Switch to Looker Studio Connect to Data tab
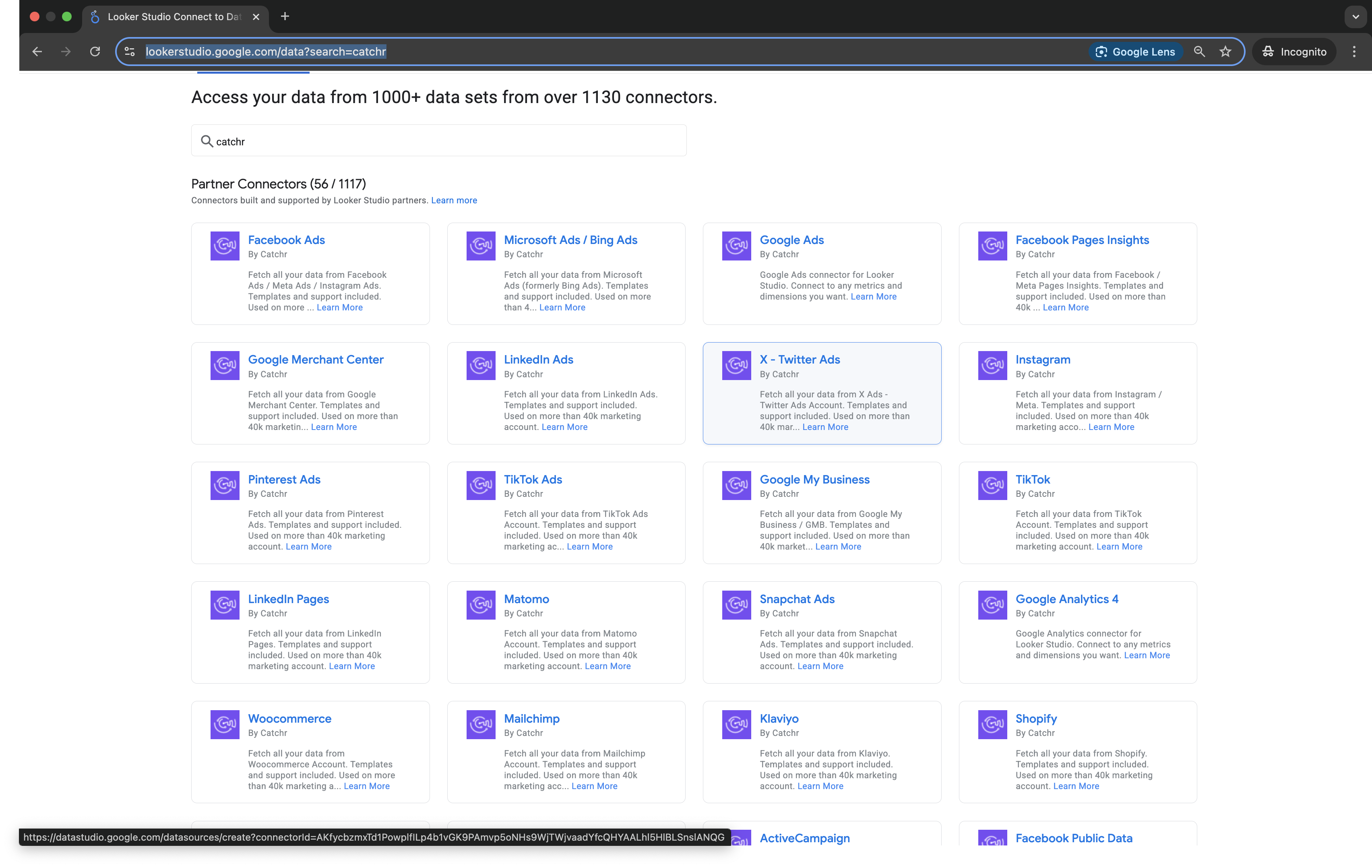The image size is (1372, 868). click(x=174, y=17)
